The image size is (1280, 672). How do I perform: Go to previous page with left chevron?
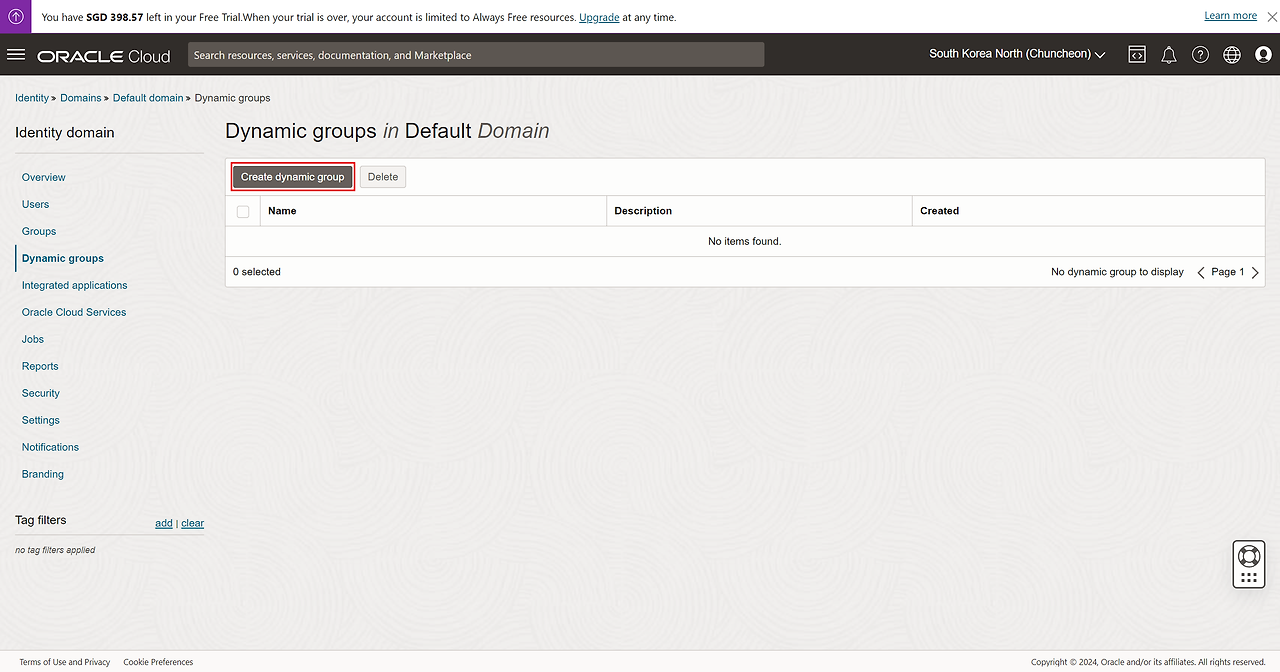1201,272
